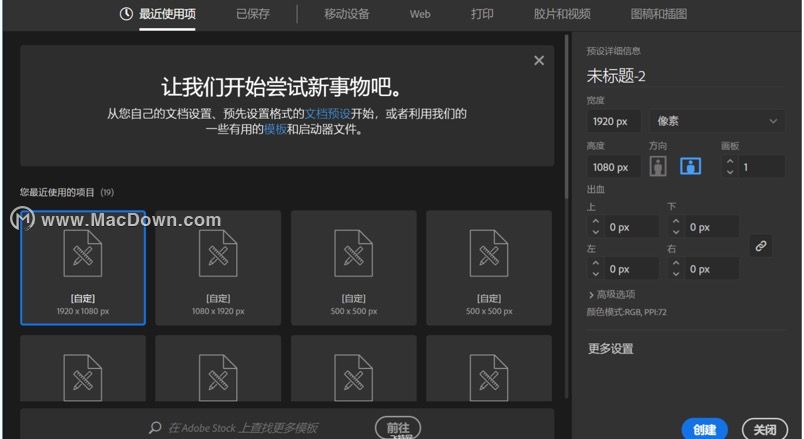Follow the 文档预设 link
The width and height of the screenshot is (804, 439).
pyautogui.click(x=328, y=113)
